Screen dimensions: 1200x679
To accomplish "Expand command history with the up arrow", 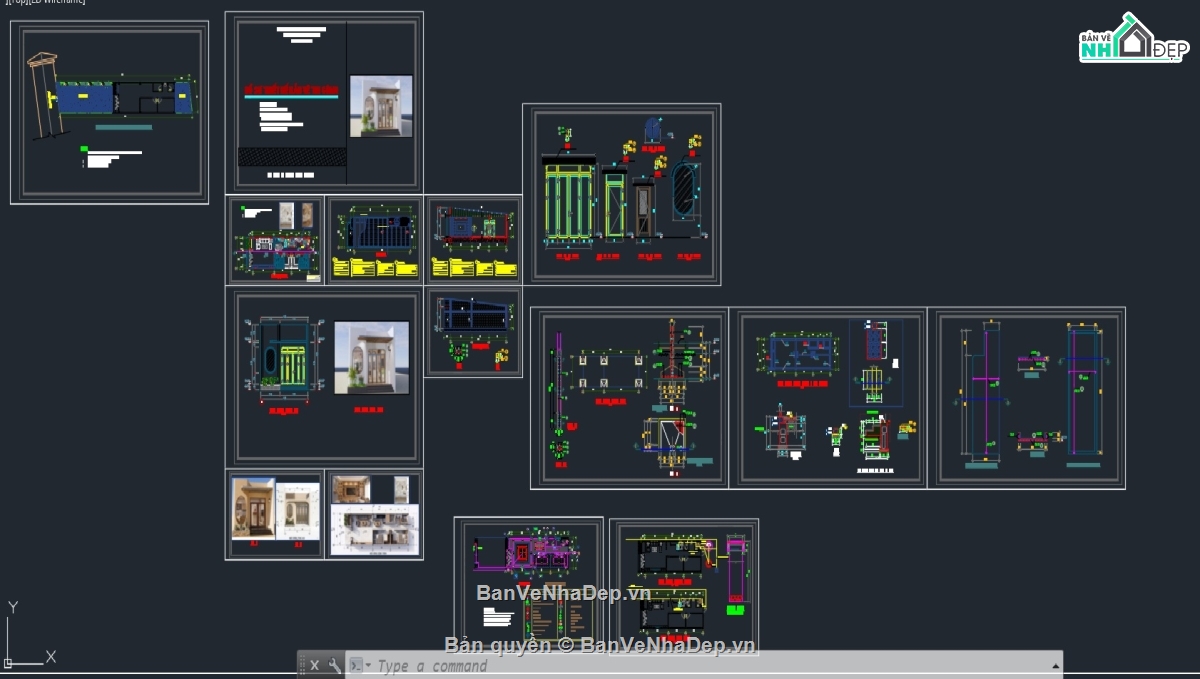I will tap(1054, 666).
